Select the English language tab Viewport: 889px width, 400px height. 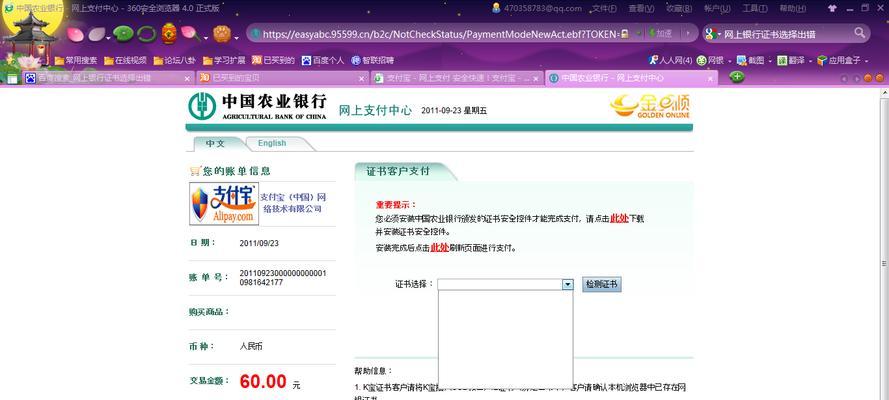tap(272, 143)
